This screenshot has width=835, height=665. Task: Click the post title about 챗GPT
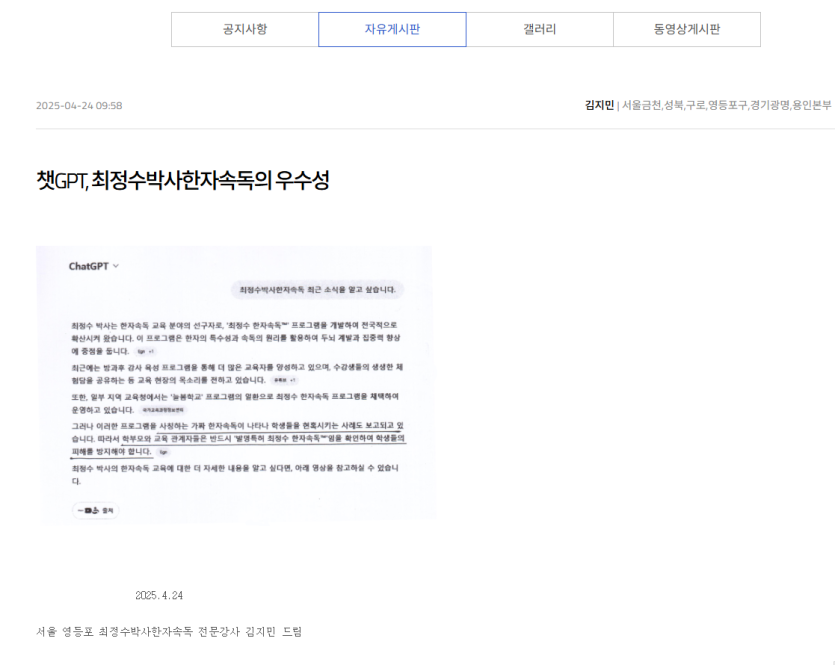coord(182,181)
